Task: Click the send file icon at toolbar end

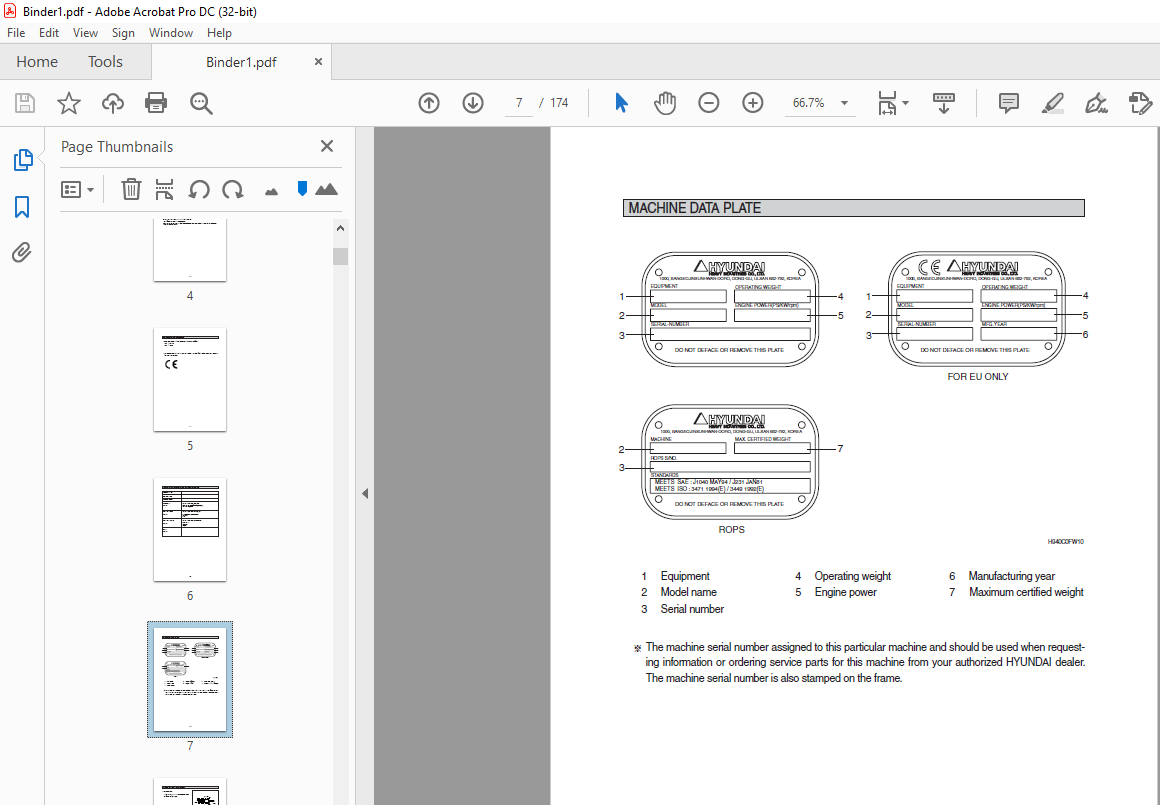Action: 1142,103
